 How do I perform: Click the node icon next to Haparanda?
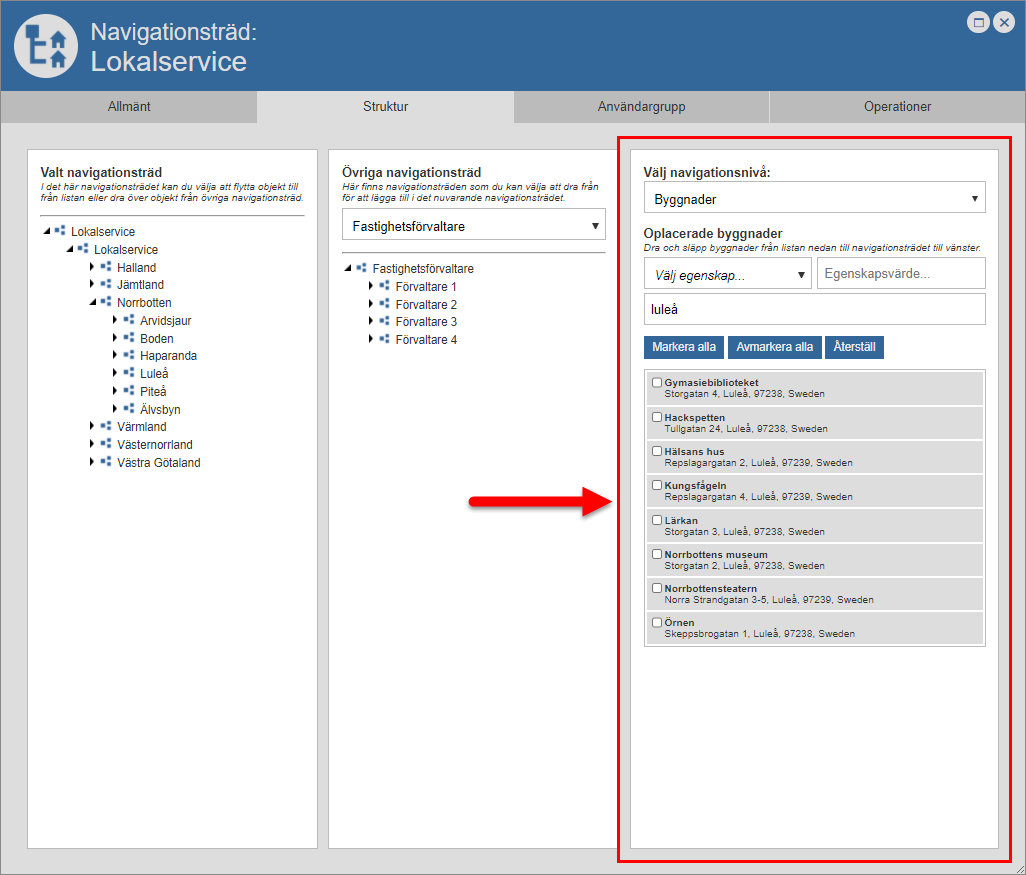128,355
